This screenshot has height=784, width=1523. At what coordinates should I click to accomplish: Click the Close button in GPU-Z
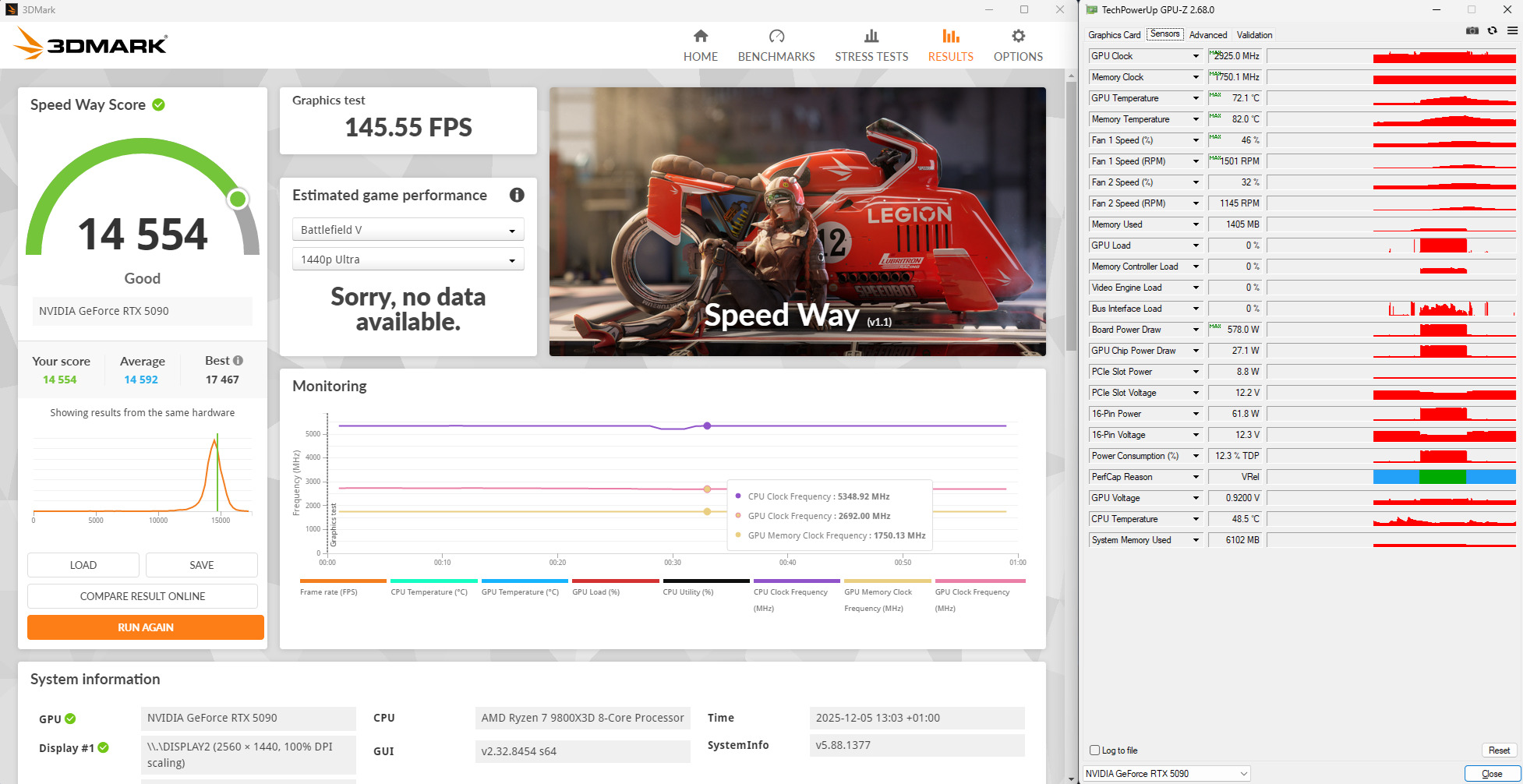[x=1492, y=774]
